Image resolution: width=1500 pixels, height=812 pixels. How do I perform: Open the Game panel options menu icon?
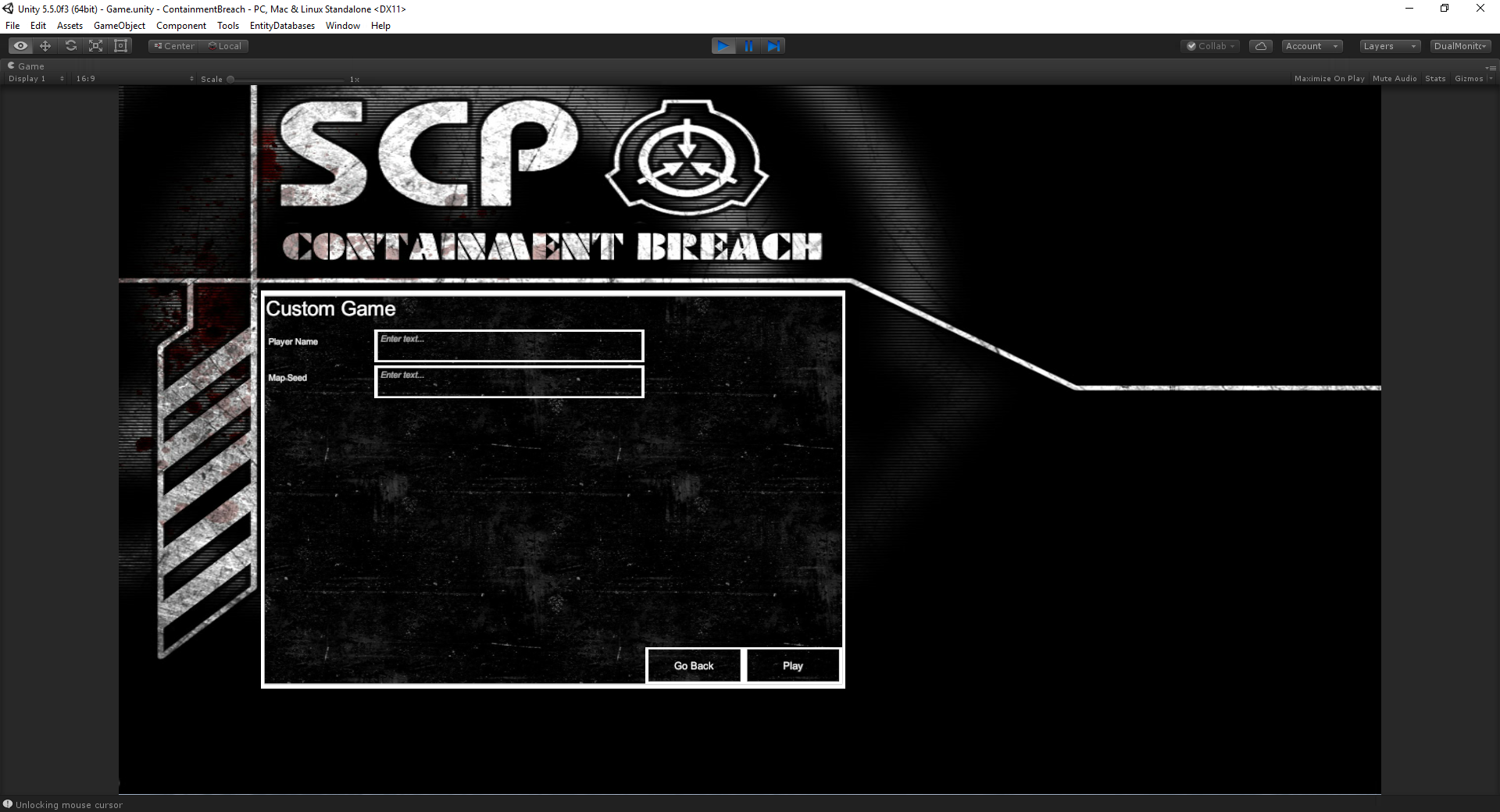point(1491,67)
